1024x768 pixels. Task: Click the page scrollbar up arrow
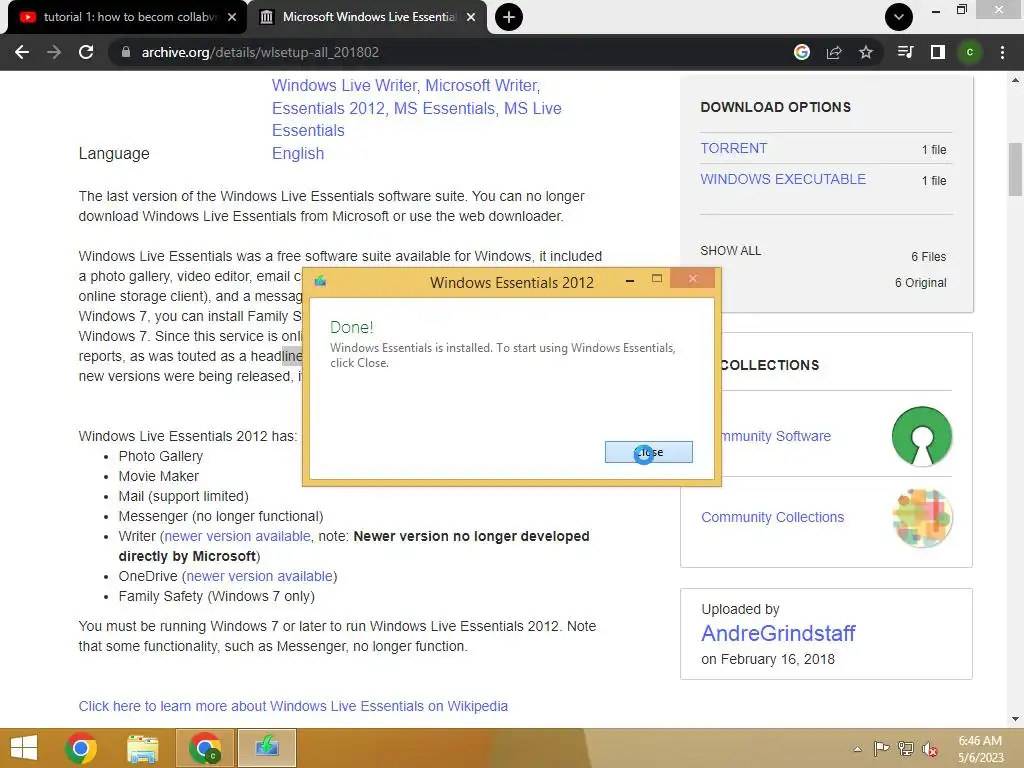1016,80
